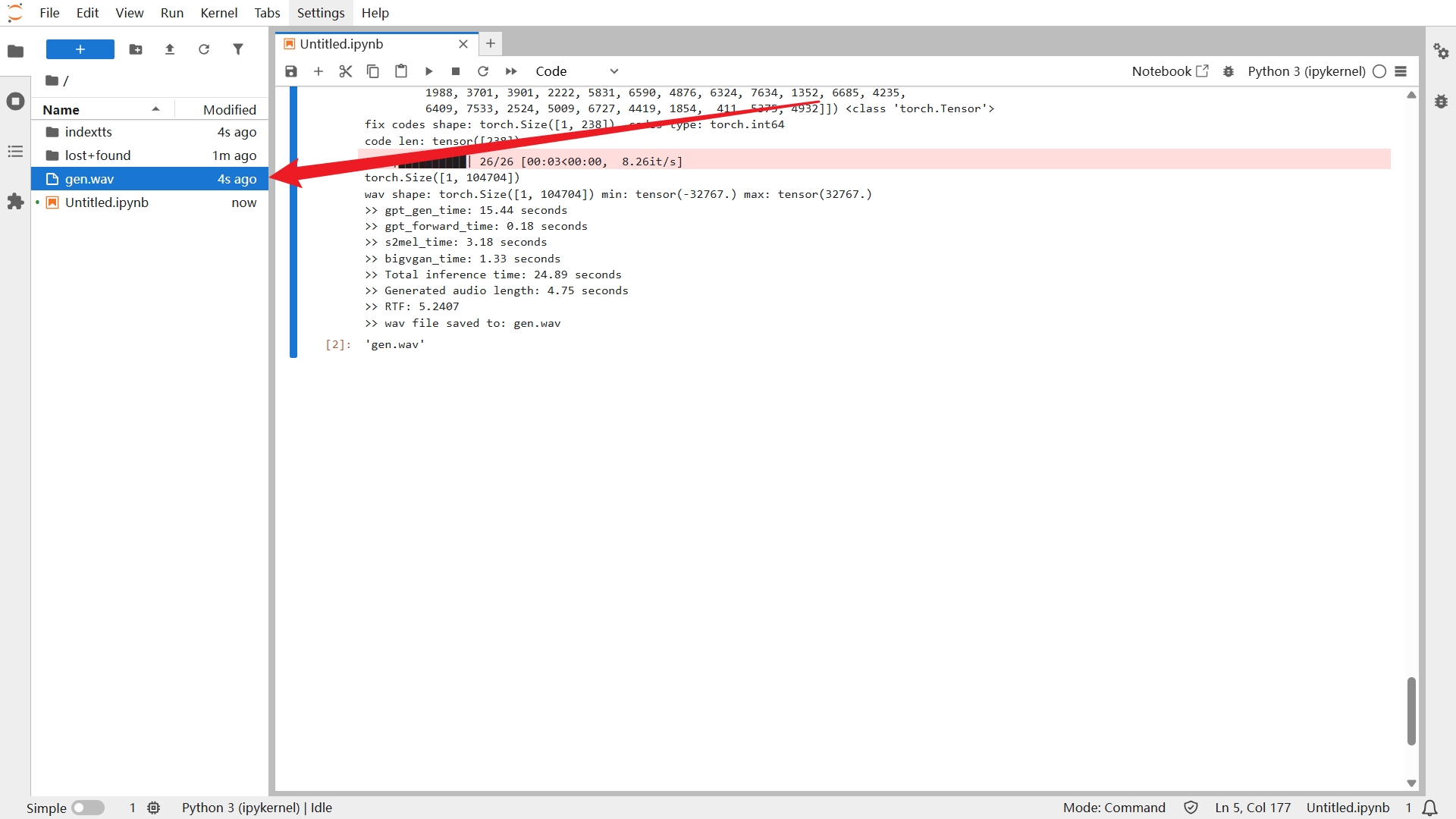Click the [2]: output prompt
Screen dimensions: 1456x819
[338, 344]
